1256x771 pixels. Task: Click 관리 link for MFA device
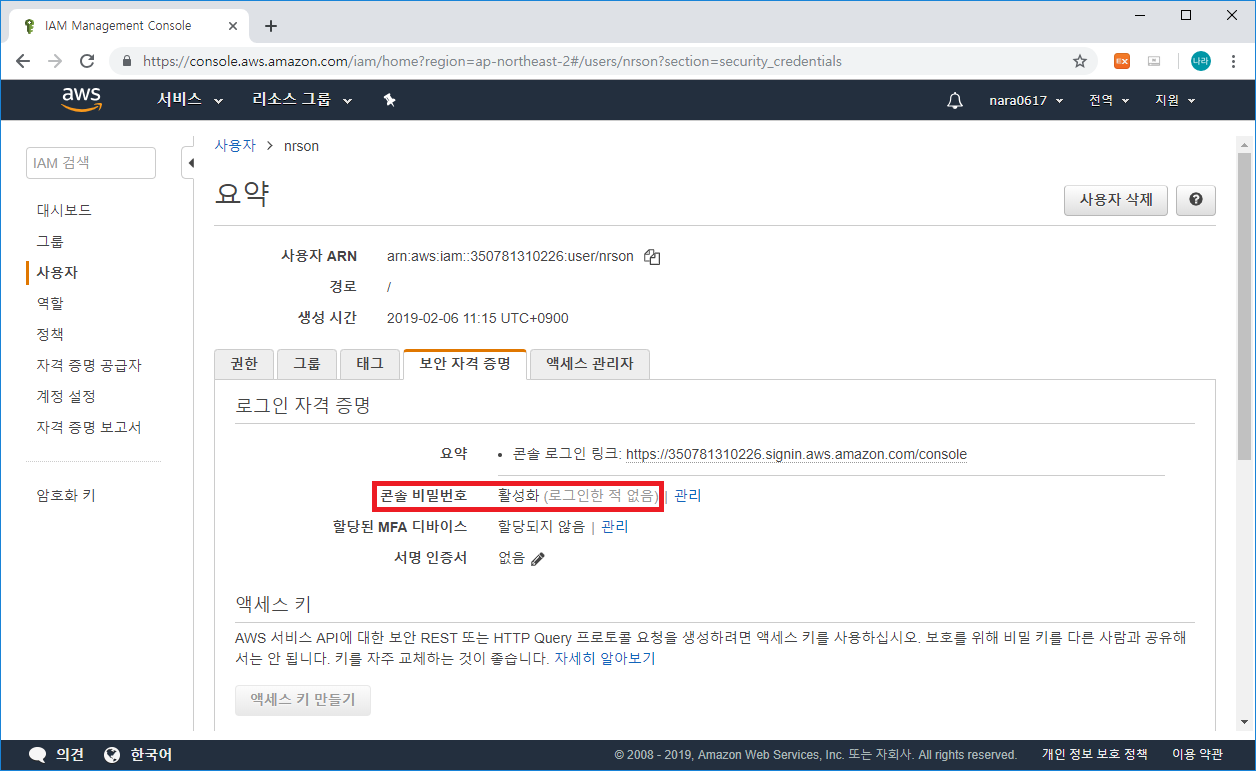click(614, 527)
